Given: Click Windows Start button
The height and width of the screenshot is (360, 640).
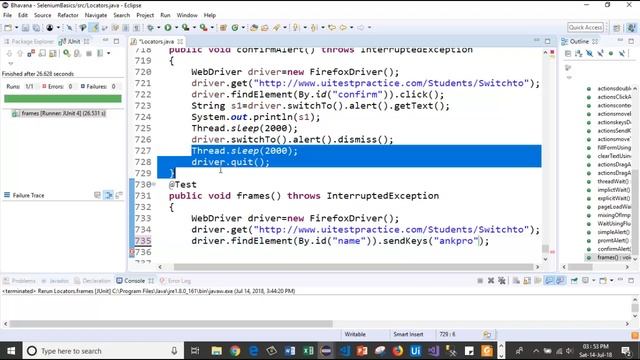Looking at the screenshot, I should (11, 351).
